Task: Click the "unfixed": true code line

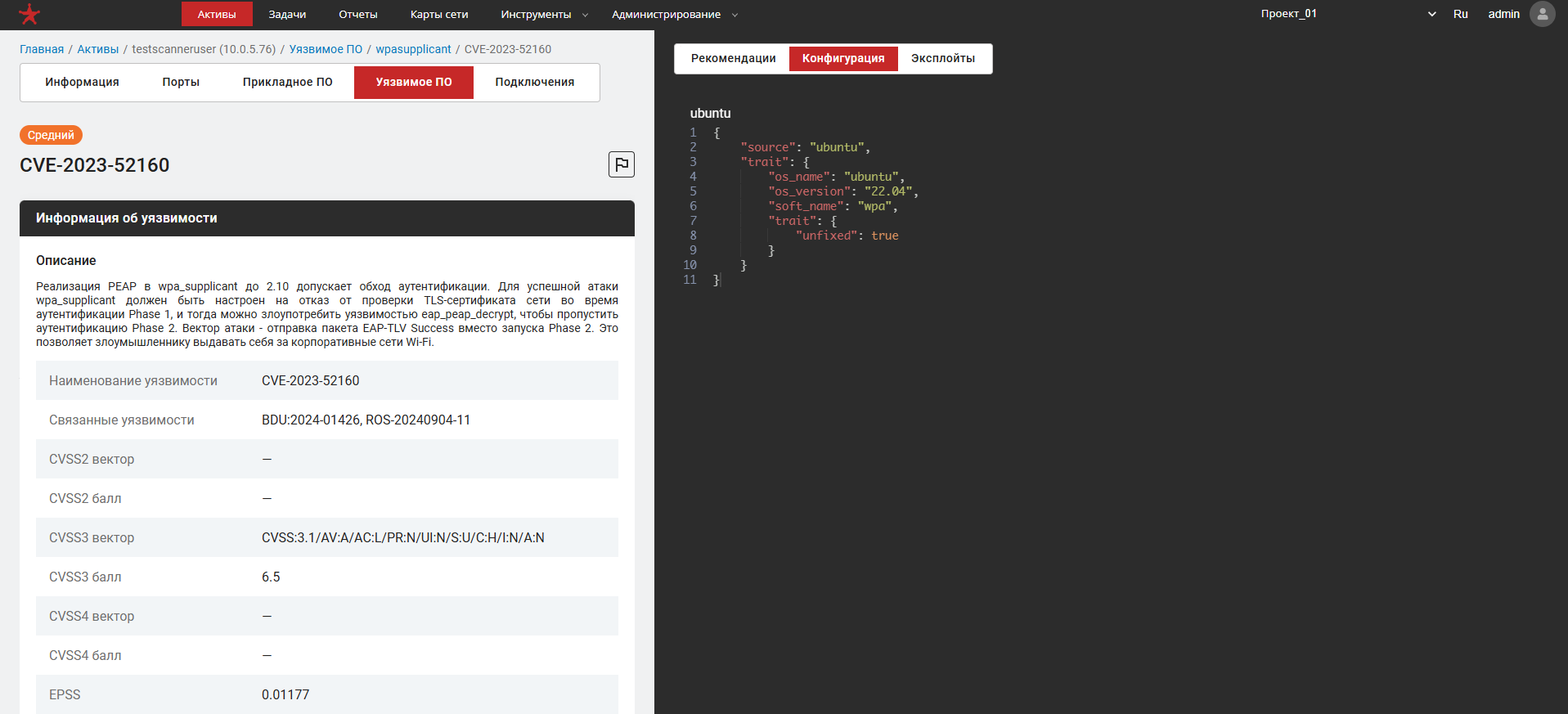Action: tap(847, 236)
